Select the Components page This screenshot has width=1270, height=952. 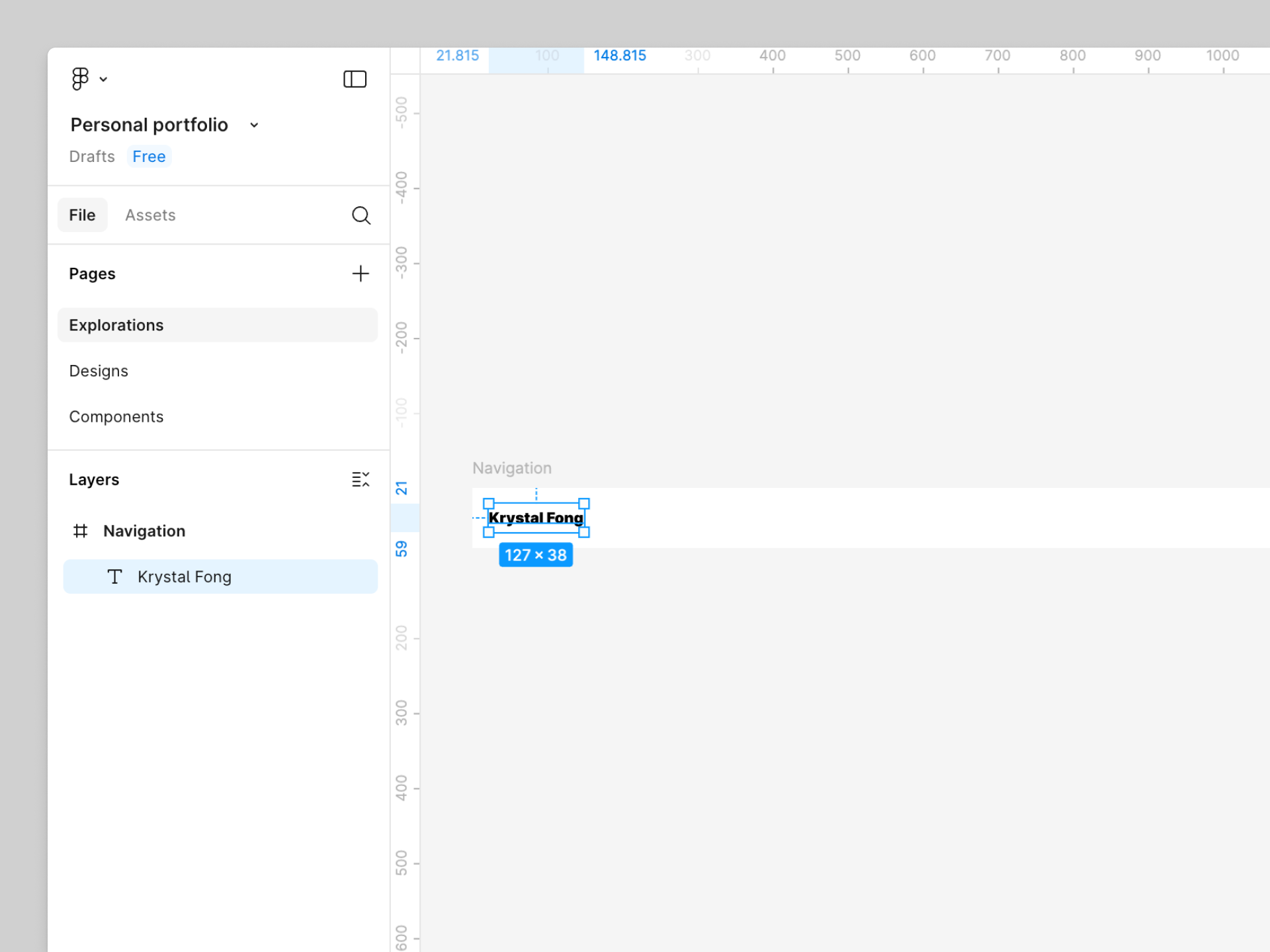(116, 416)
